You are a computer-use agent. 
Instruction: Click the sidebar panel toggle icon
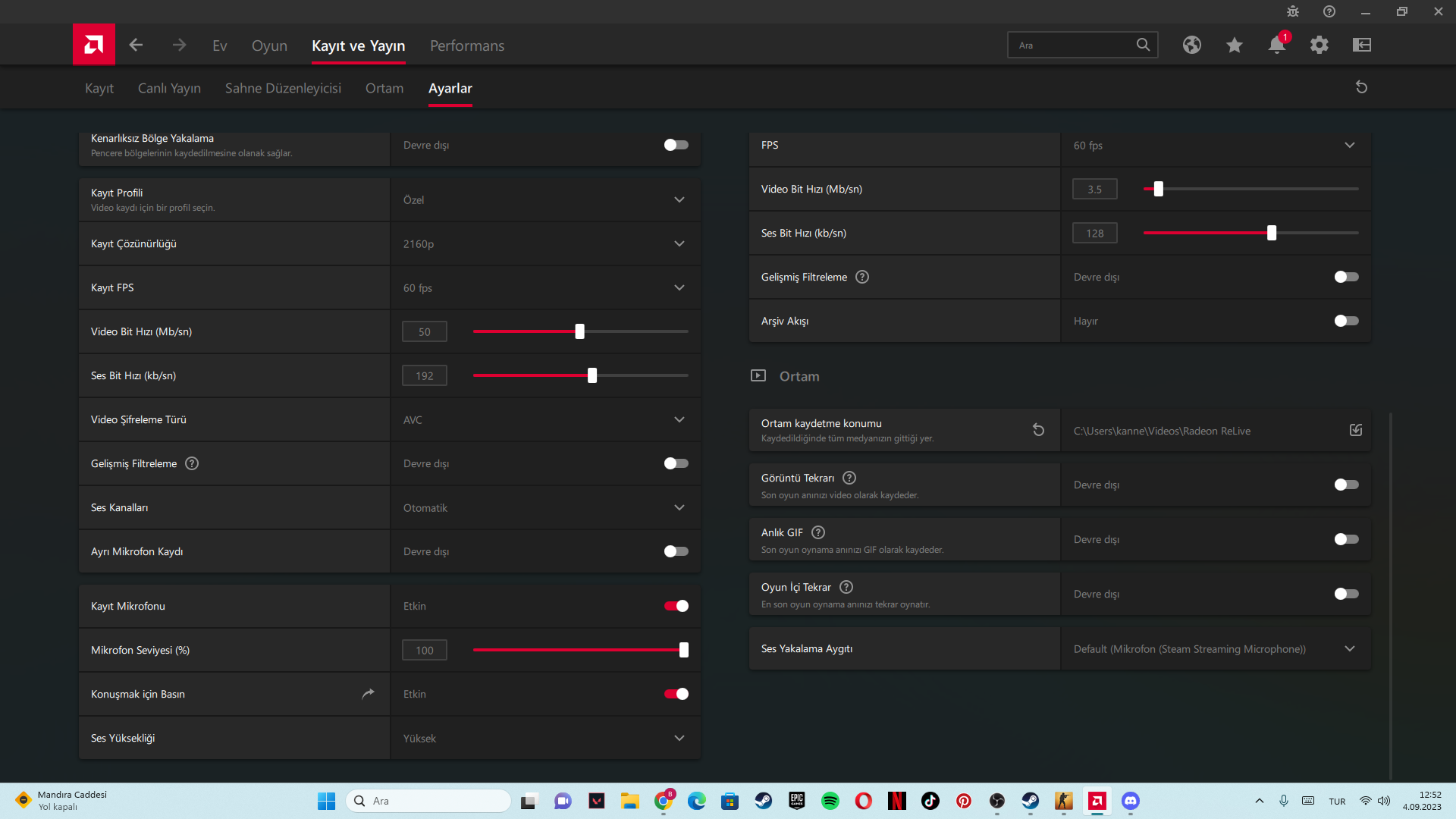click(x=1362, y=45)
